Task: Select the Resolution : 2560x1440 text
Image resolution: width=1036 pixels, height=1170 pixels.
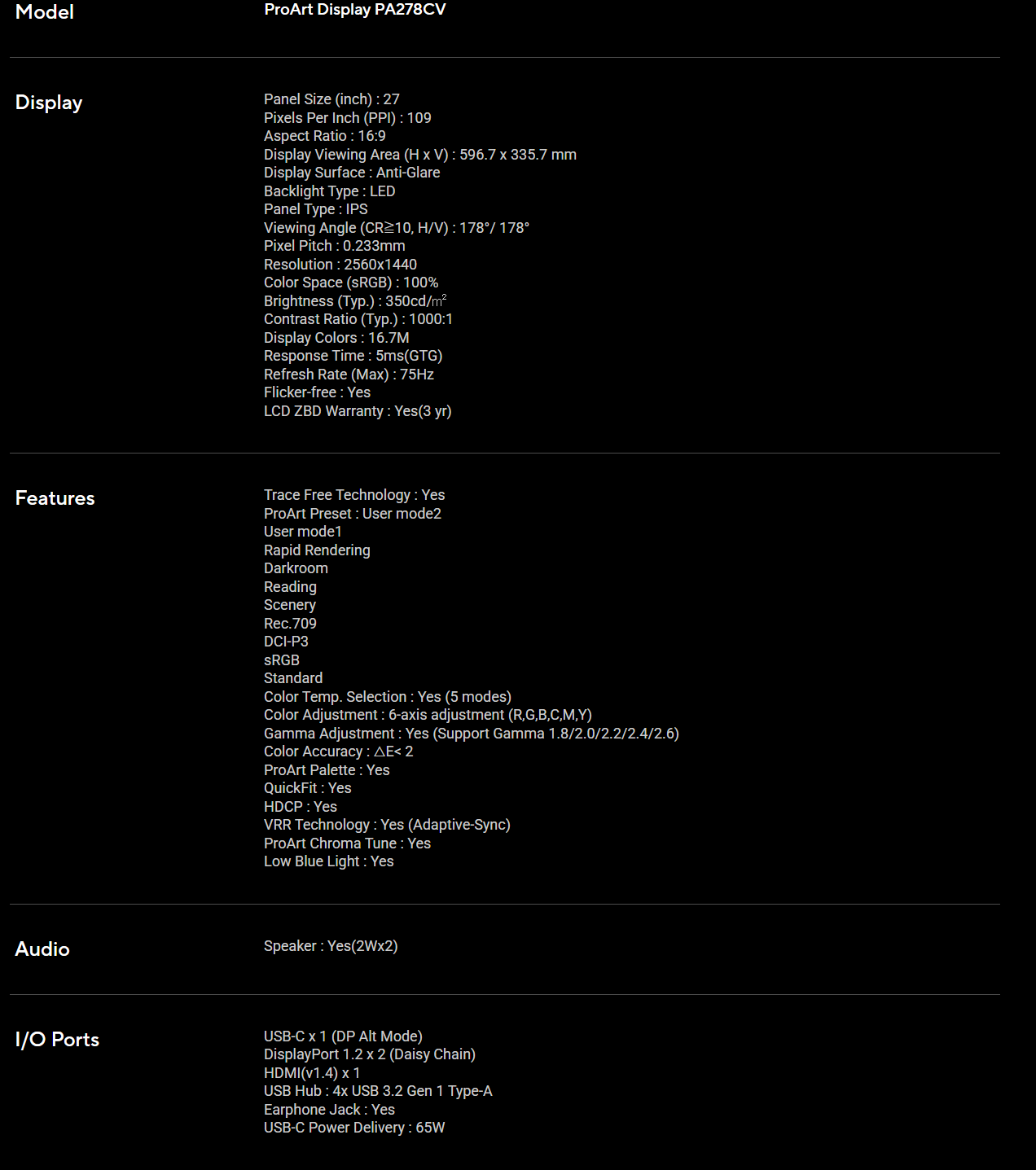Action: [x=340, y=265]
